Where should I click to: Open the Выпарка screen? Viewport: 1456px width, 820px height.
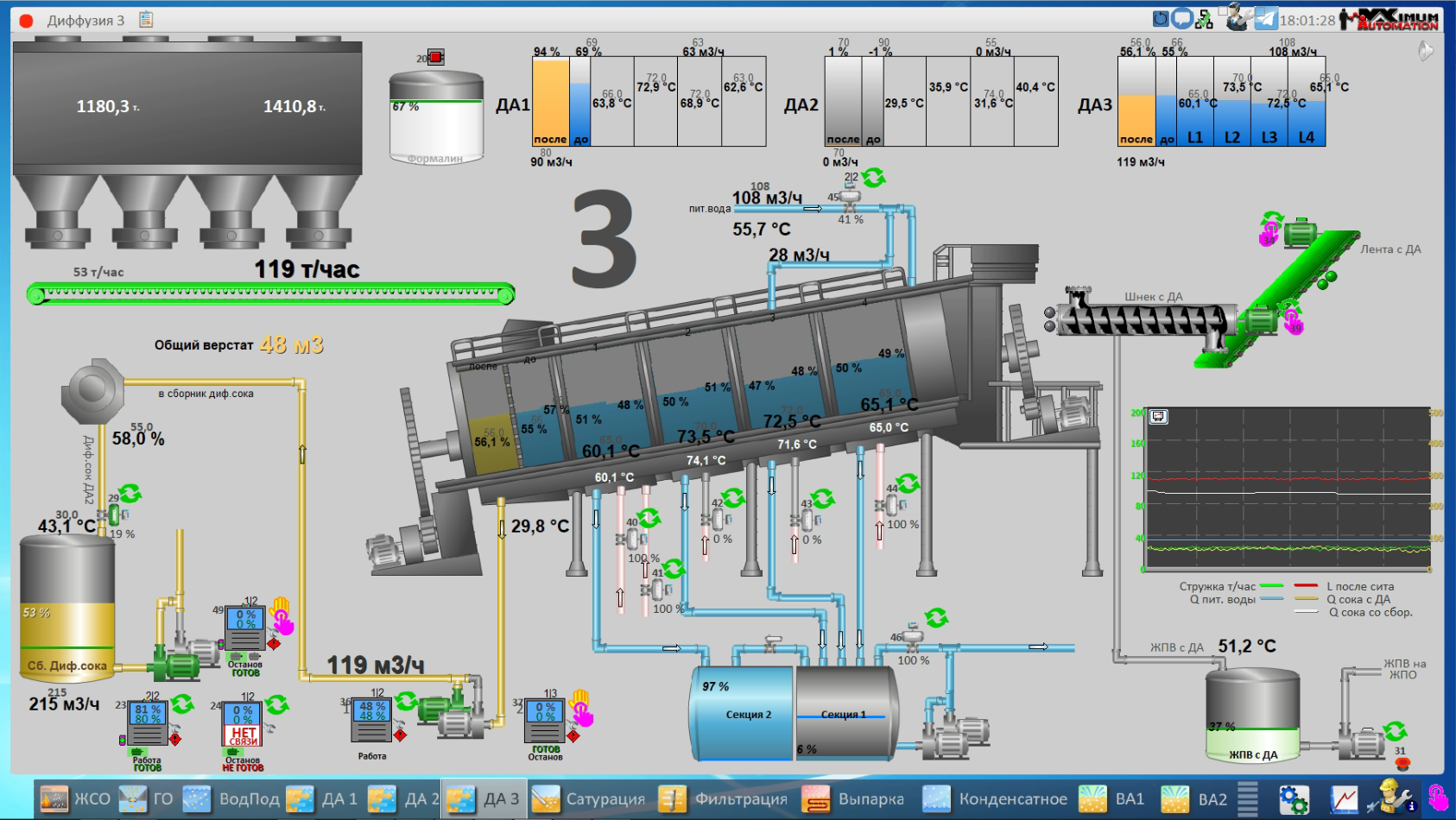(x=853, y=799)
